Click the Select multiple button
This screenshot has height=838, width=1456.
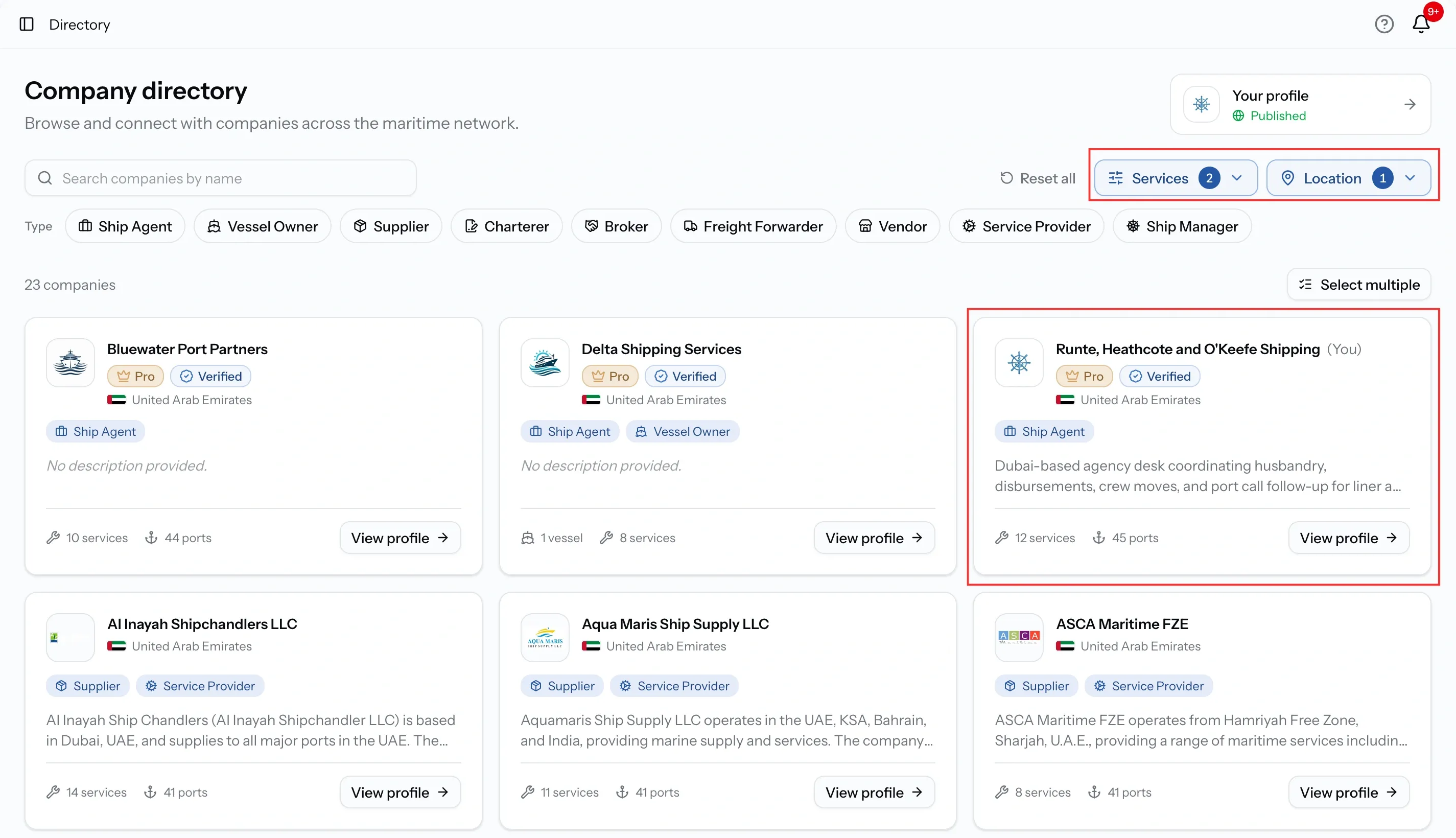click(1359, 284)
